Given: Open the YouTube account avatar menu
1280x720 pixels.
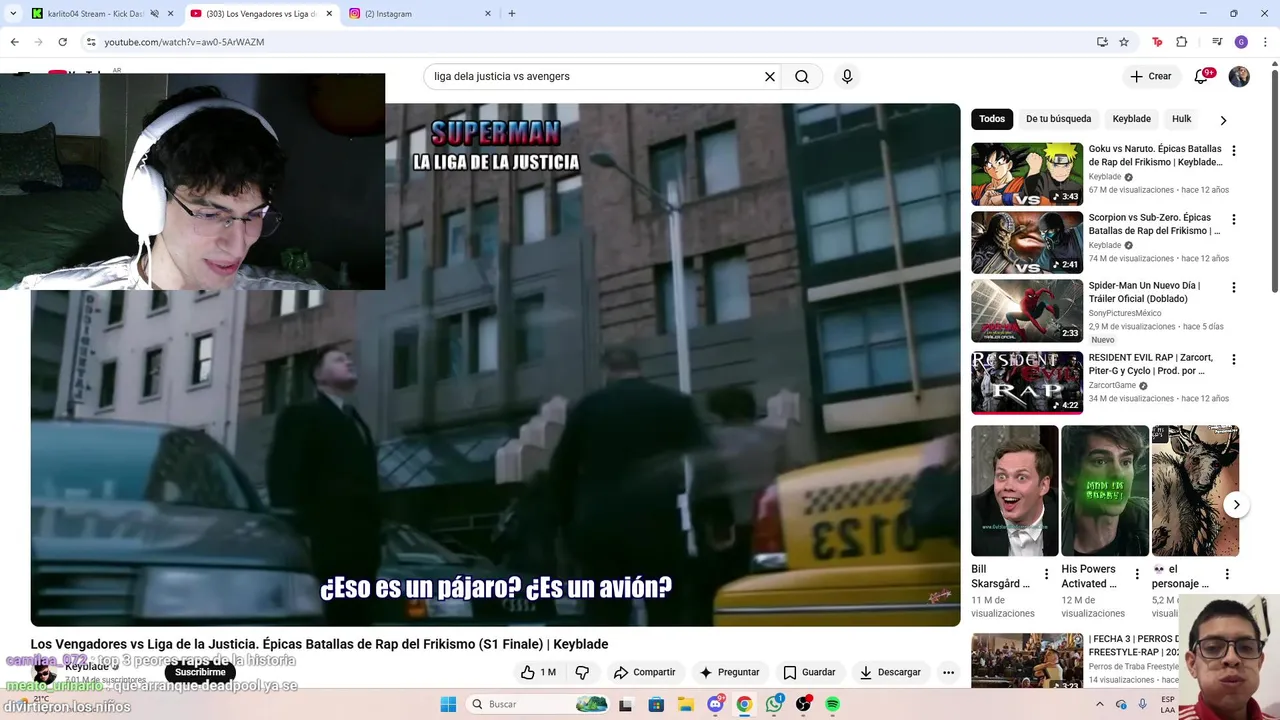Looking at the screenshot, I should 1239,76.
